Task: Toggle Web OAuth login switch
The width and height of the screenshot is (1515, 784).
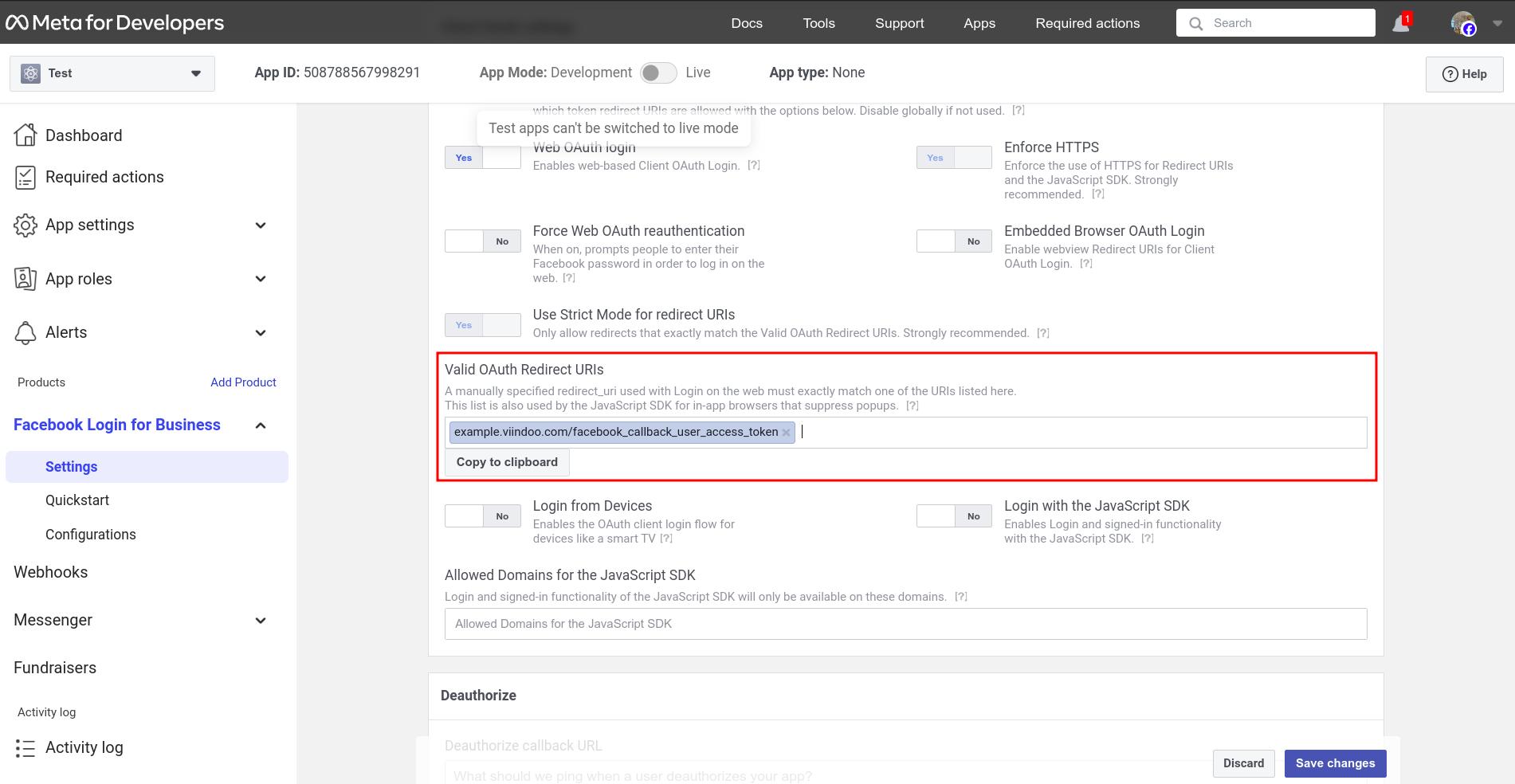Action: coord(482,158)
